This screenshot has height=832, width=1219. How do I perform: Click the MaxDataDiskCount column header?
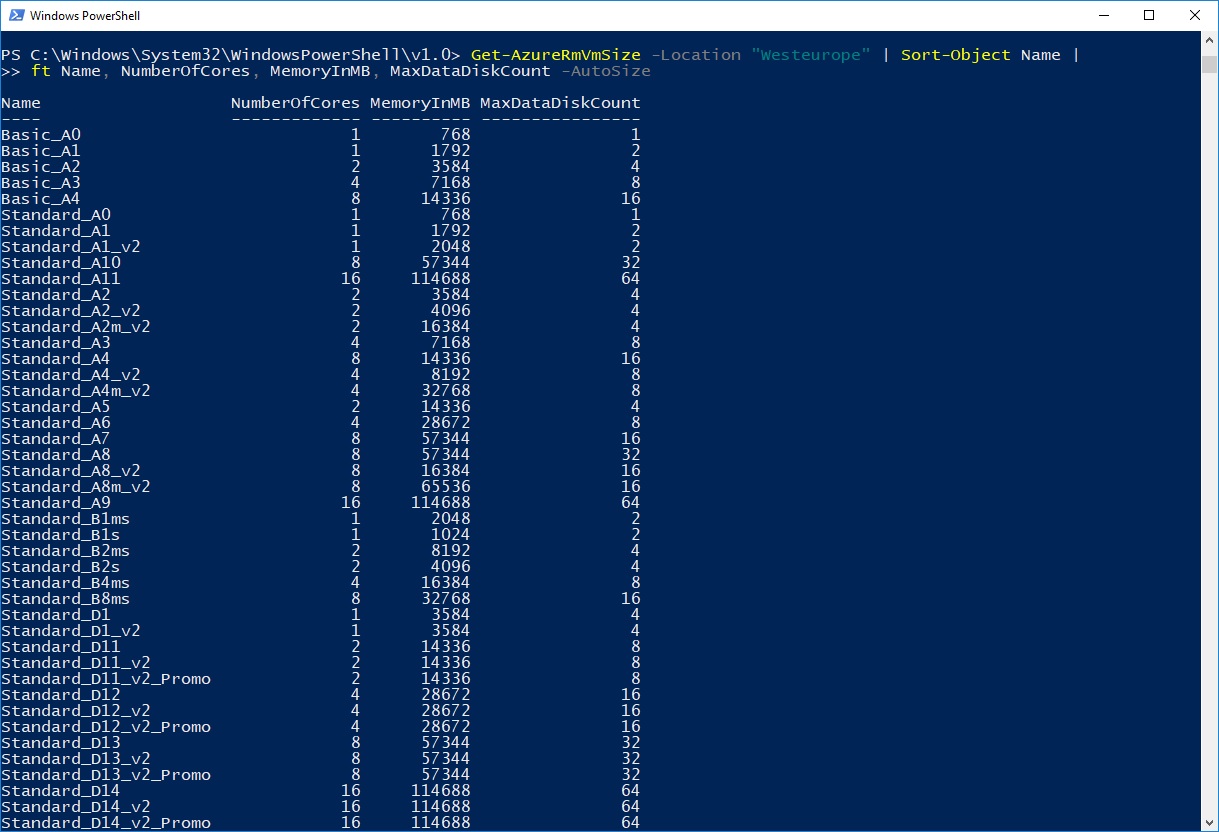click(562, 102)
